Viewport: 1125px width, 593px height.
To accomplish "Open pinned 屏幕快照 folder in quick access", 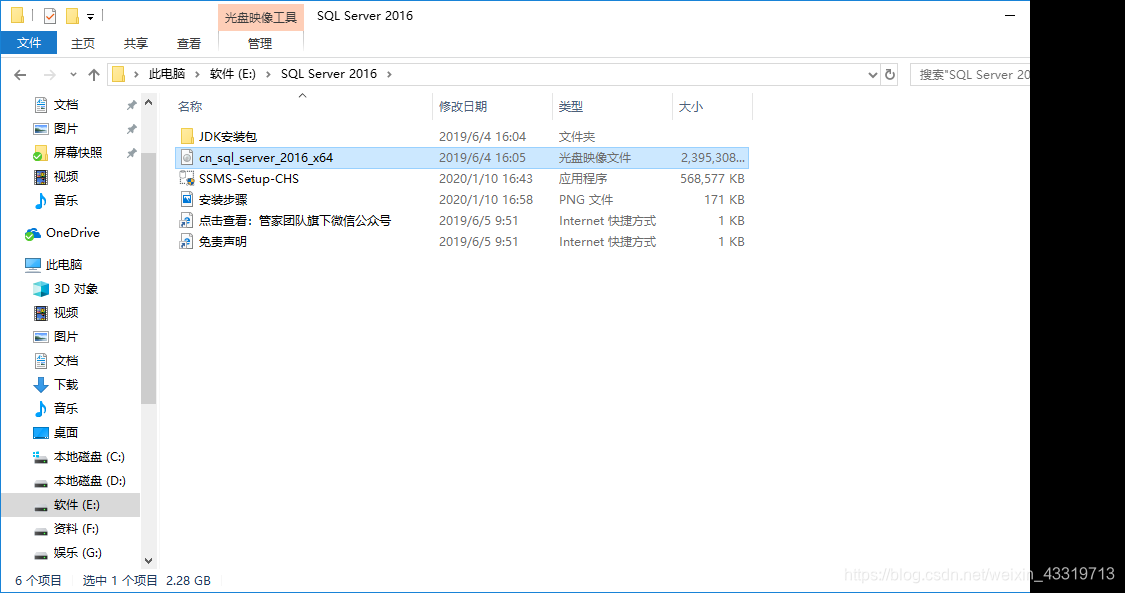I will tap(77, 153).
